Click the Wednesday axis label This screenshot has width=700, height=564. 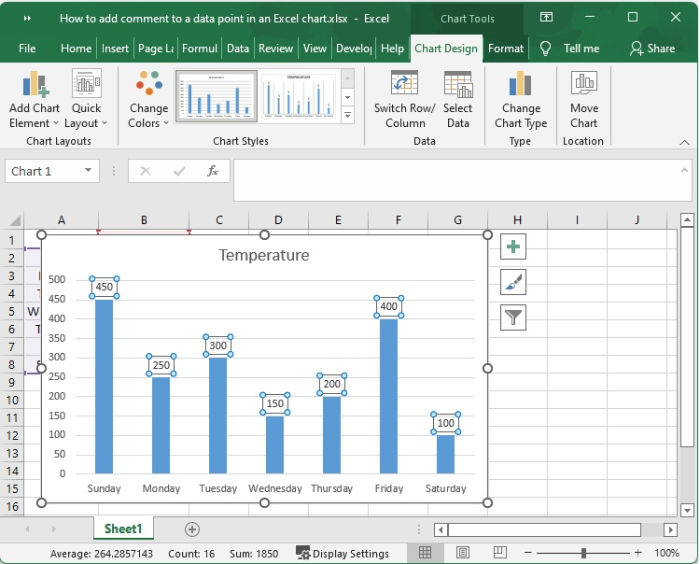click(275, 489)
